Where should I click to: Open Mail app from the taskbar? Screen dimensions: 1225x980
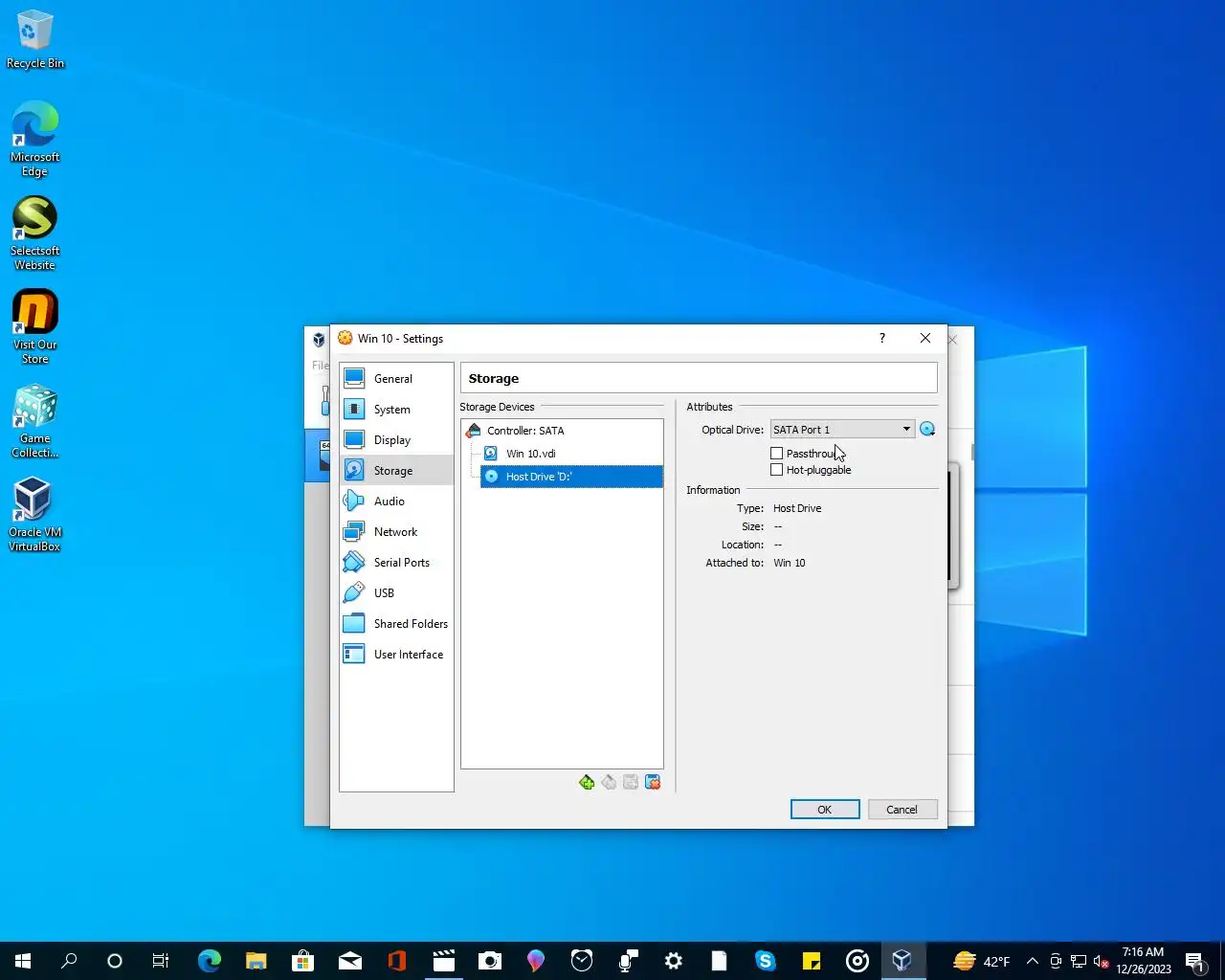349,961
